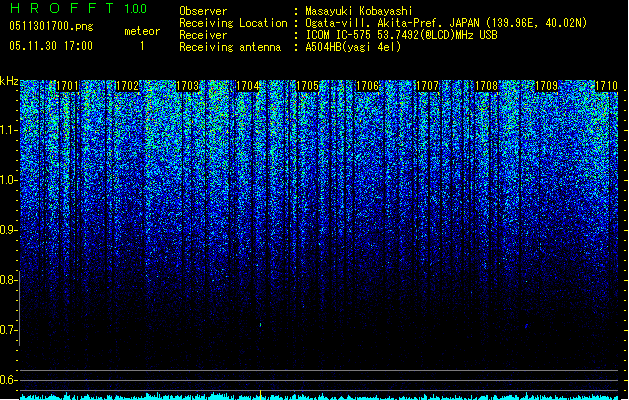The height and width of the screenshot is (400, 629).
Task: Click the 0.8 frequency axis label
Action: [x=8, y=280]
